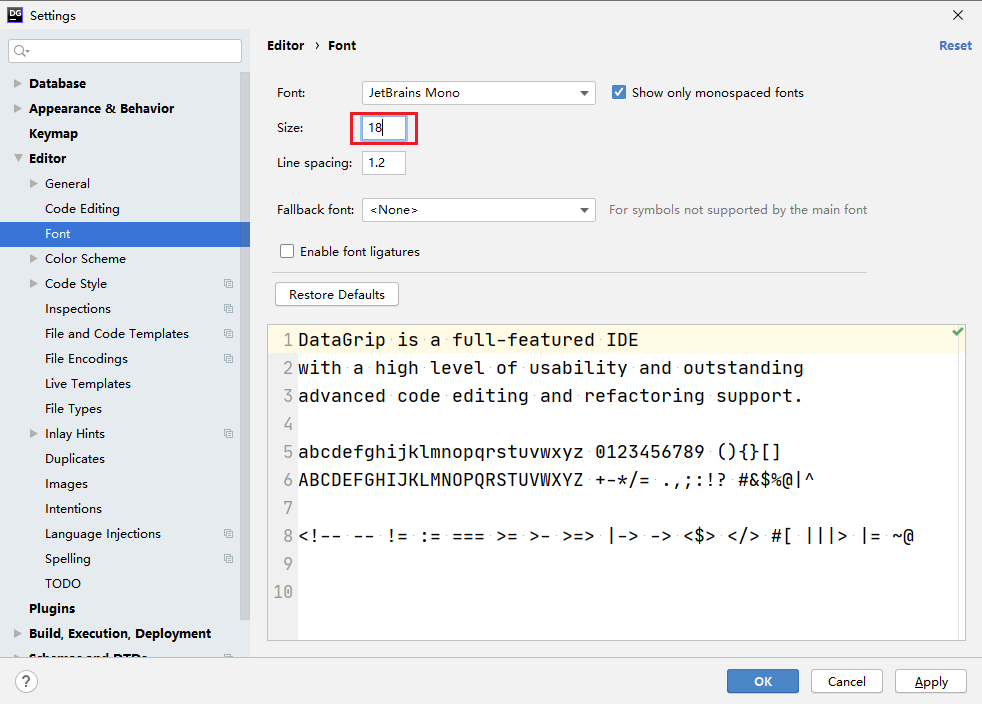
Task: Click the settings search box
Action: pos(125,51)
